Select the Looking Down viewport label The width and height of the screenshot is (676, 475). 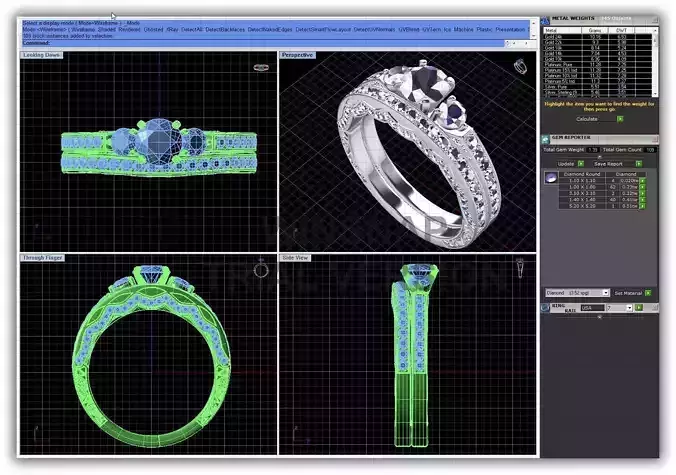click(x=41, y=55)
